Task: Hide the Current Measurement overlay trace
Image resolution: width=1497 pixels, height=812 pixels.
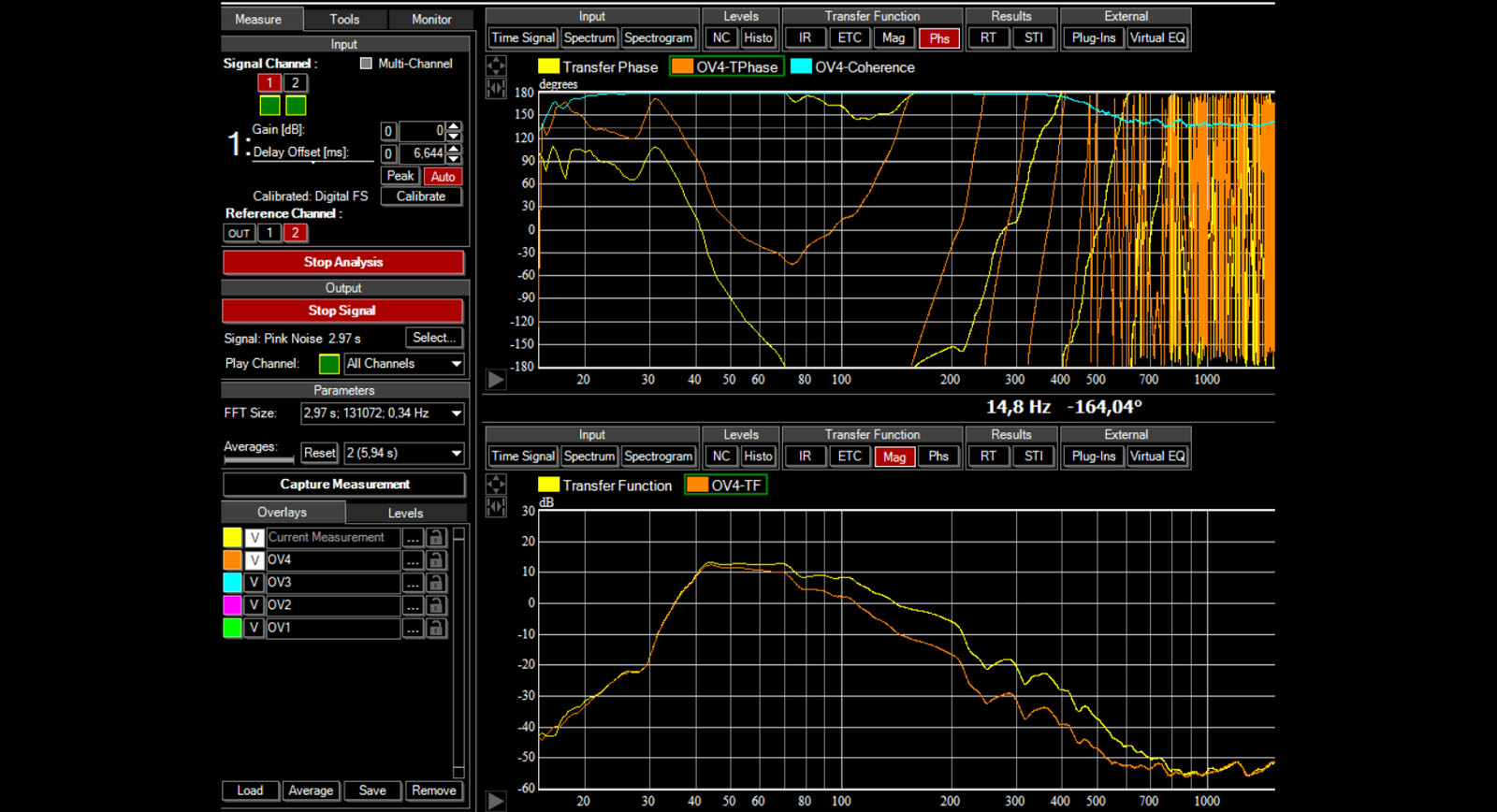Action: click(x=254, y=538)
